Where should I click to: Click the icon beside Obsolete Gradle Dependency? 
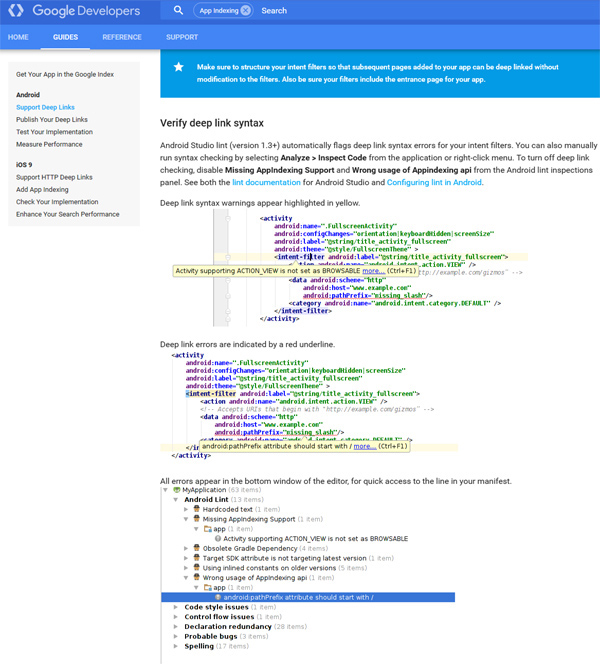[197, 548]
